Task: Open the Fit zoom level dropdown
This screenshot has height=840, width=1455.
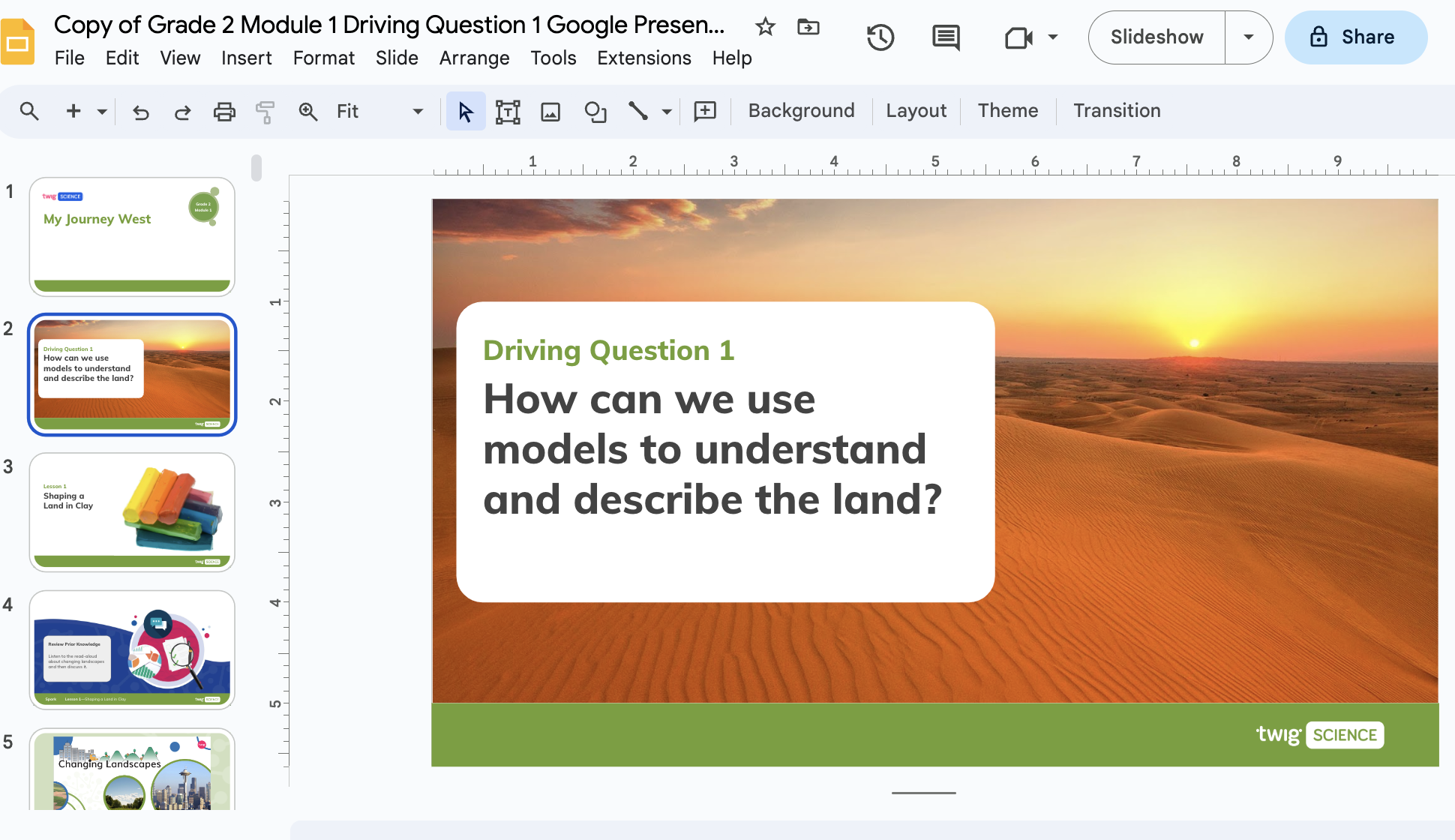Action: [x=380, y=112]
